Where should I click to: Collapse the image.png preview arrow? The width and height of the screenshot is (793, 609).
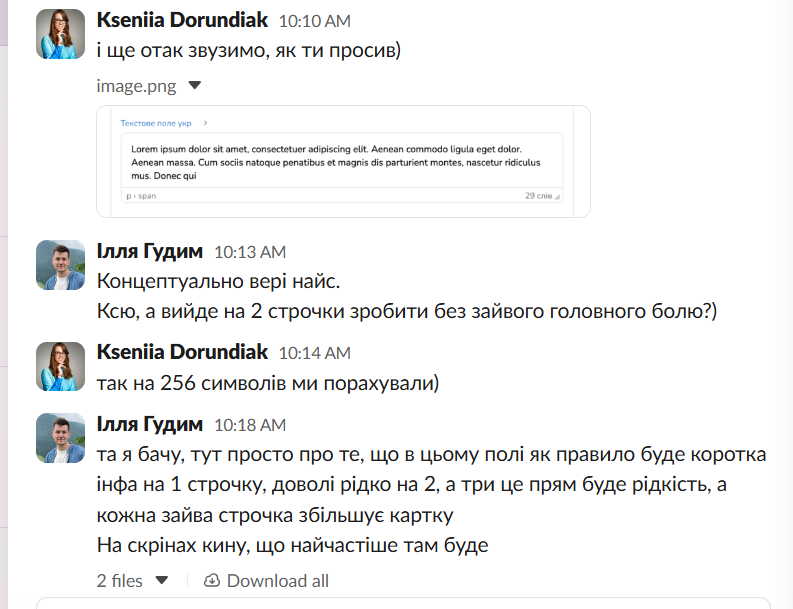click(x=195, y=86)
